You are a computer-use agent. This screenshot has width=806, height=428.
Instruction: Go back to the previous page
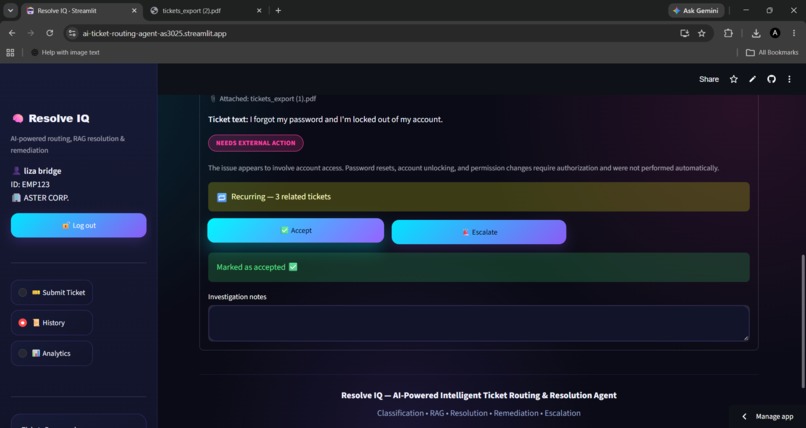[12, 33]
